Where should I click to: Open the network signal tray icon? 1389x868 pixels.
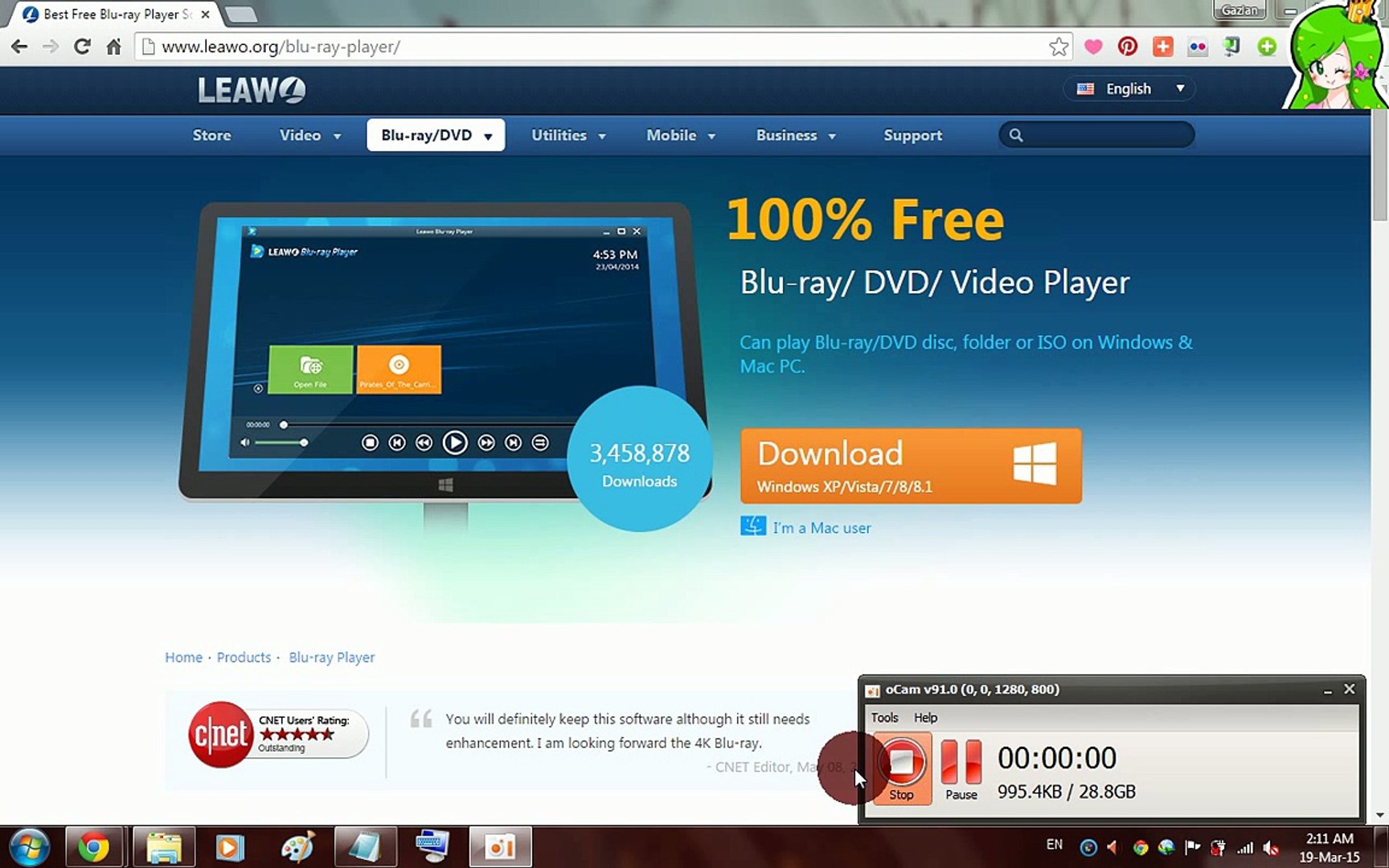point(1245,847)
